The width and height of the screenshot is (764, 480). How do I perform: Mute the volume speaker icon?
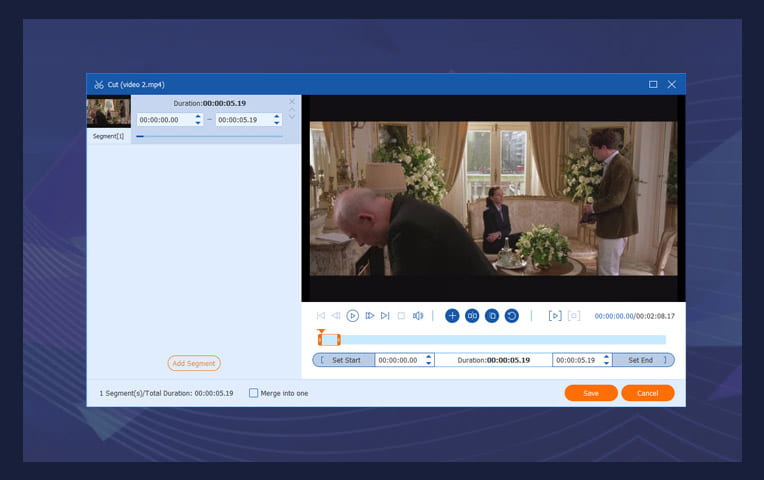click(418, 316)
